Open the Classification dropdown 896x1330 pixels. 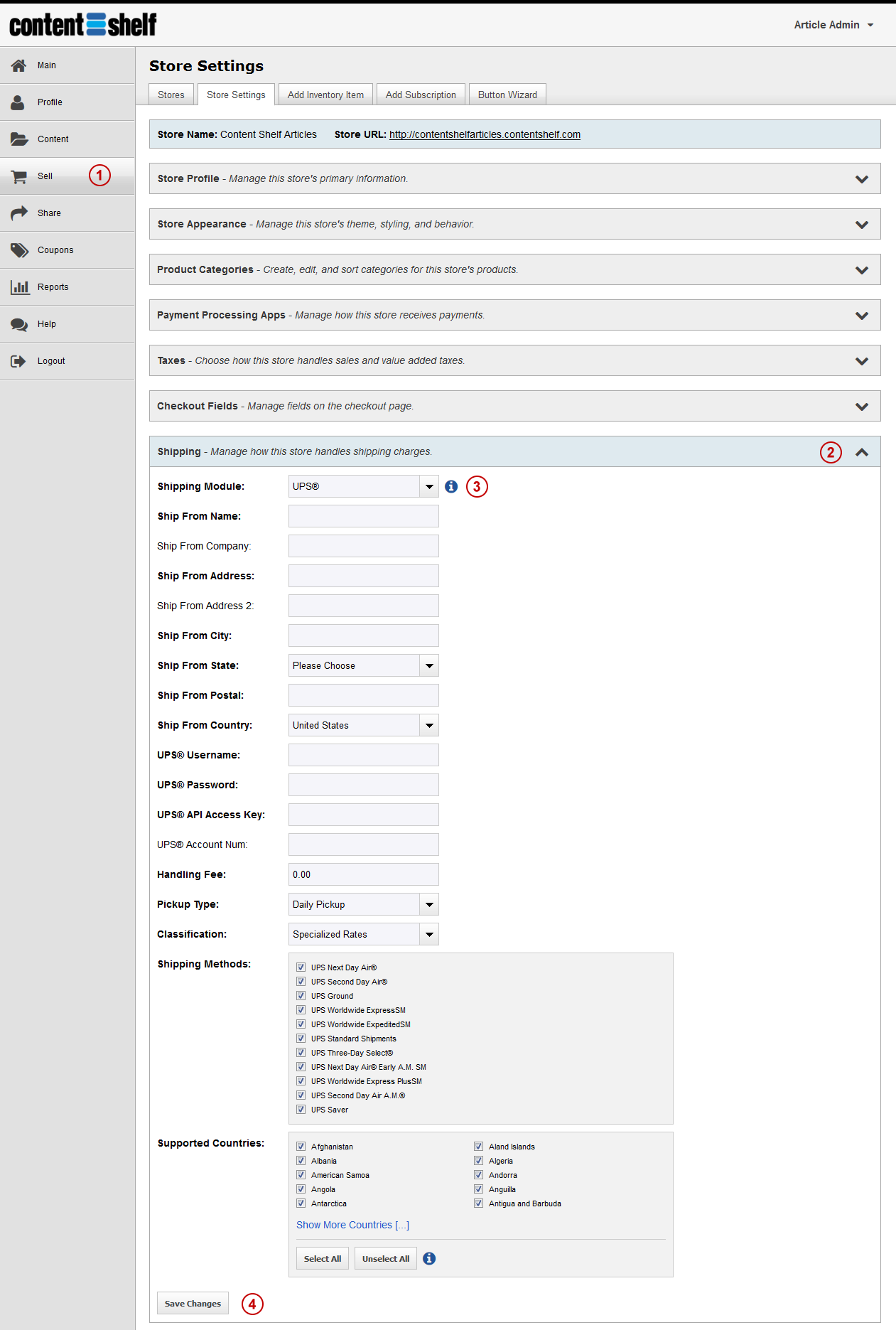point(364,934)
